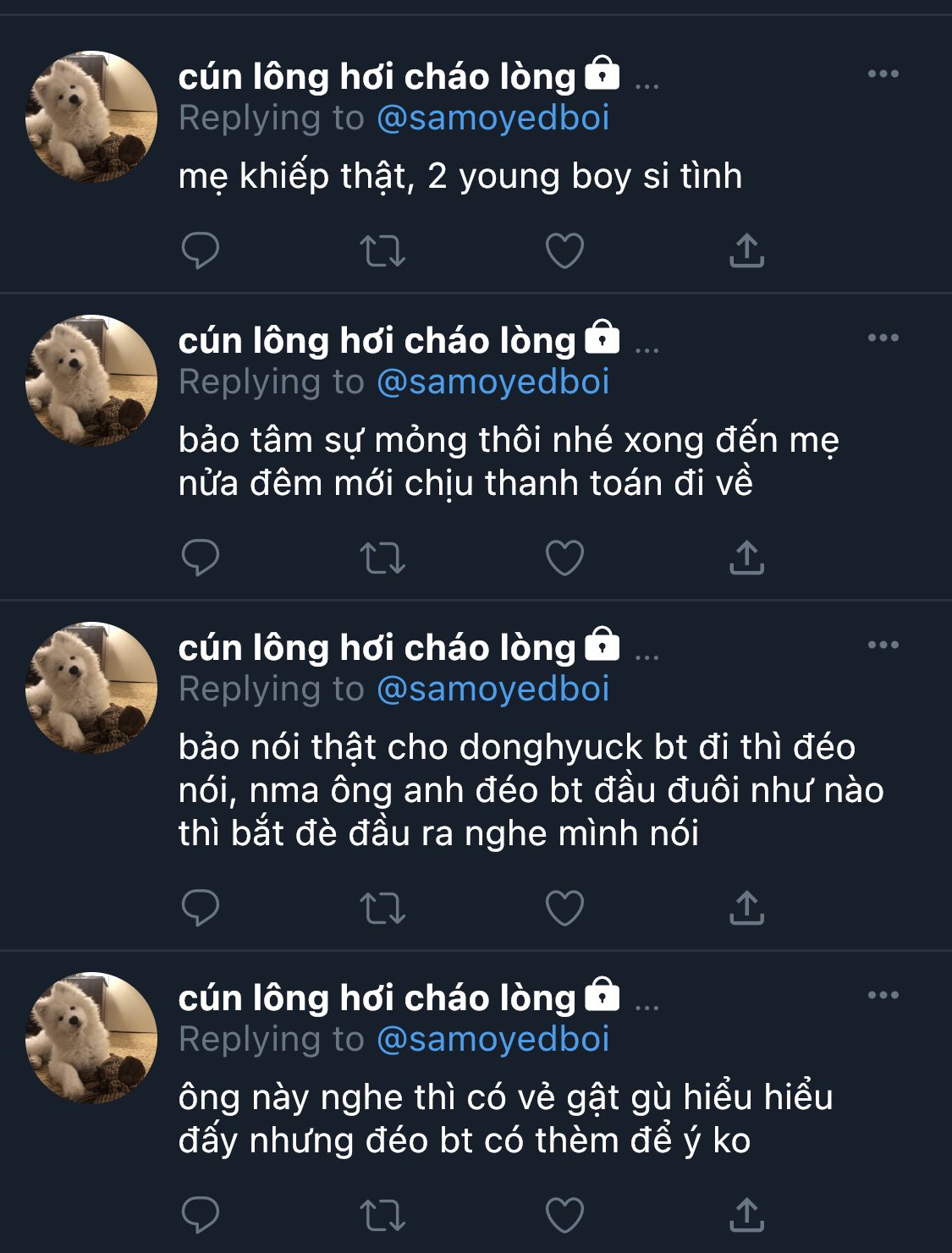
Task: Share the "mẹ khiếp thật" tweet
Action: click(746, 250)
